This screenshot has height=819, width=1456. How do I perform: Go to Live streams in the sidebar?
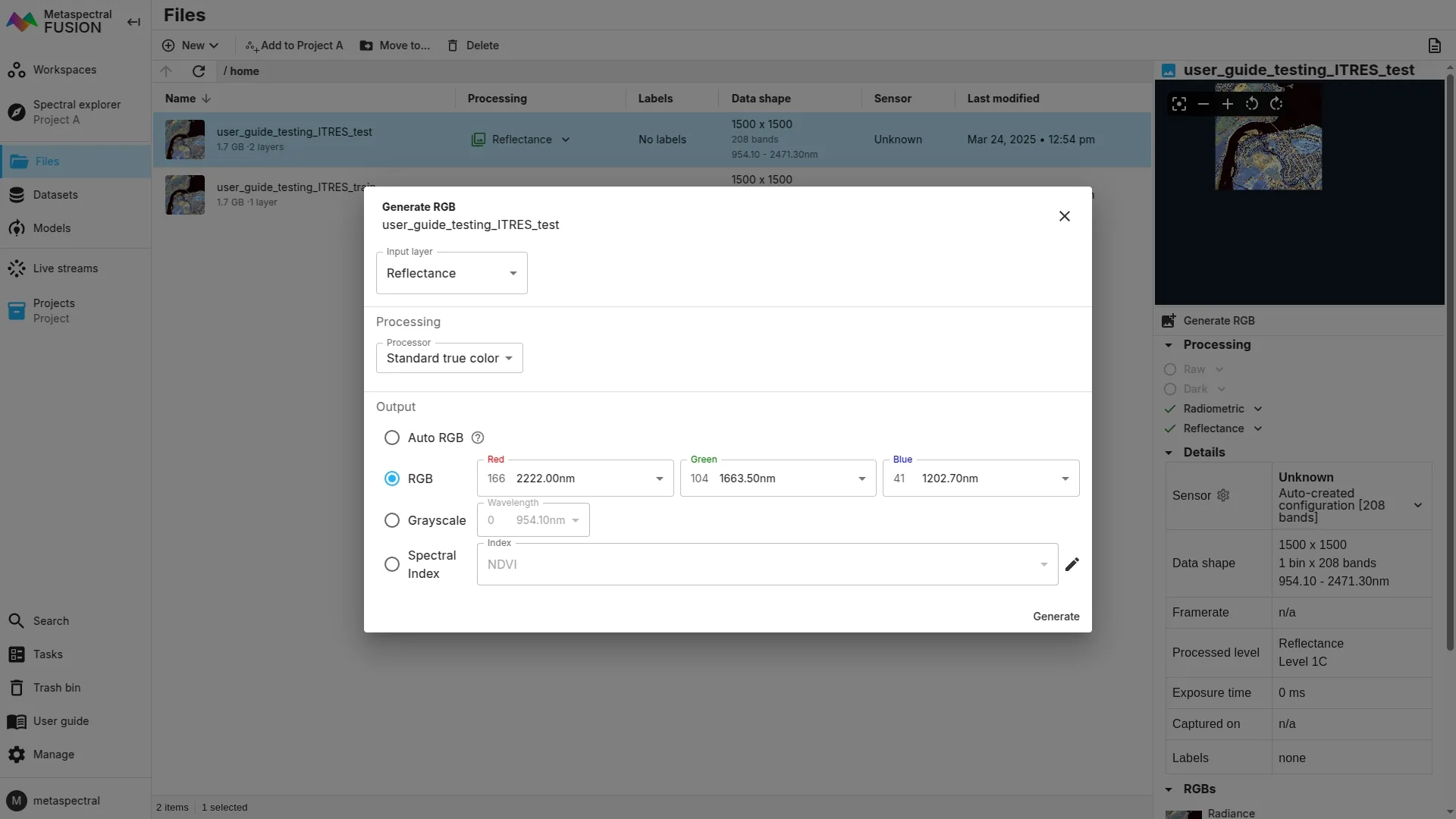65,268
